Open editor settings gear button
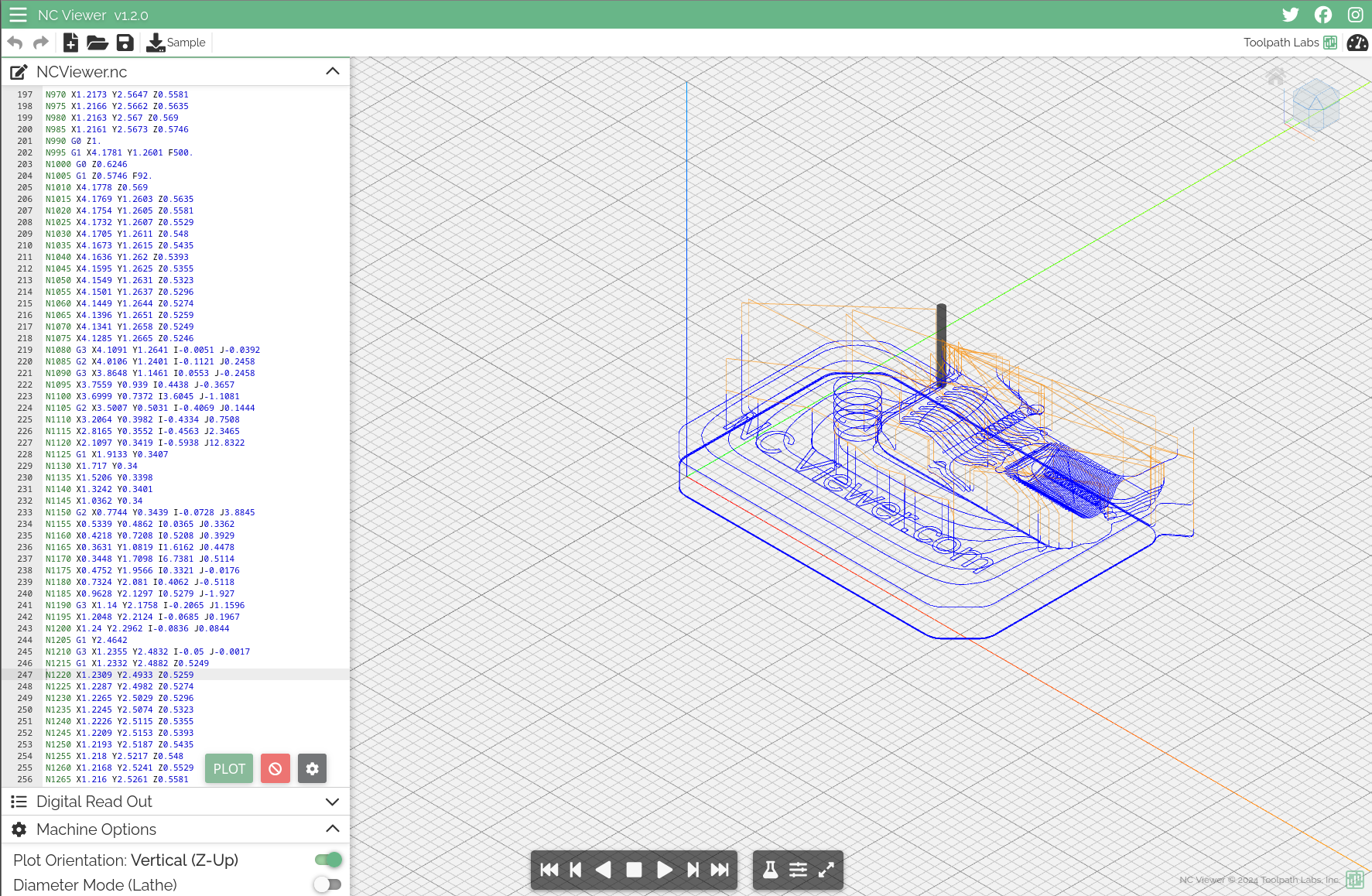Image resolution: width=1372 pixels, height=896 pixels. pos(312,768)
